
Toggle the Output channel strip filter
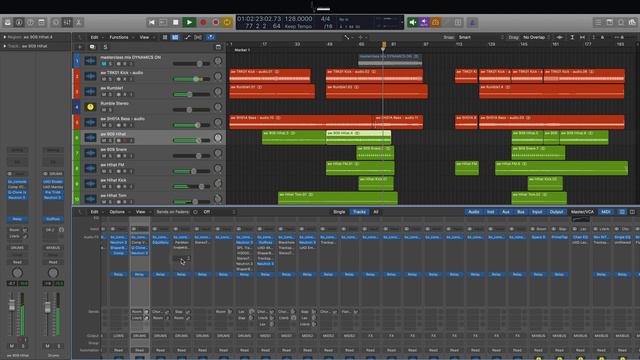click(x=556, y=212)
